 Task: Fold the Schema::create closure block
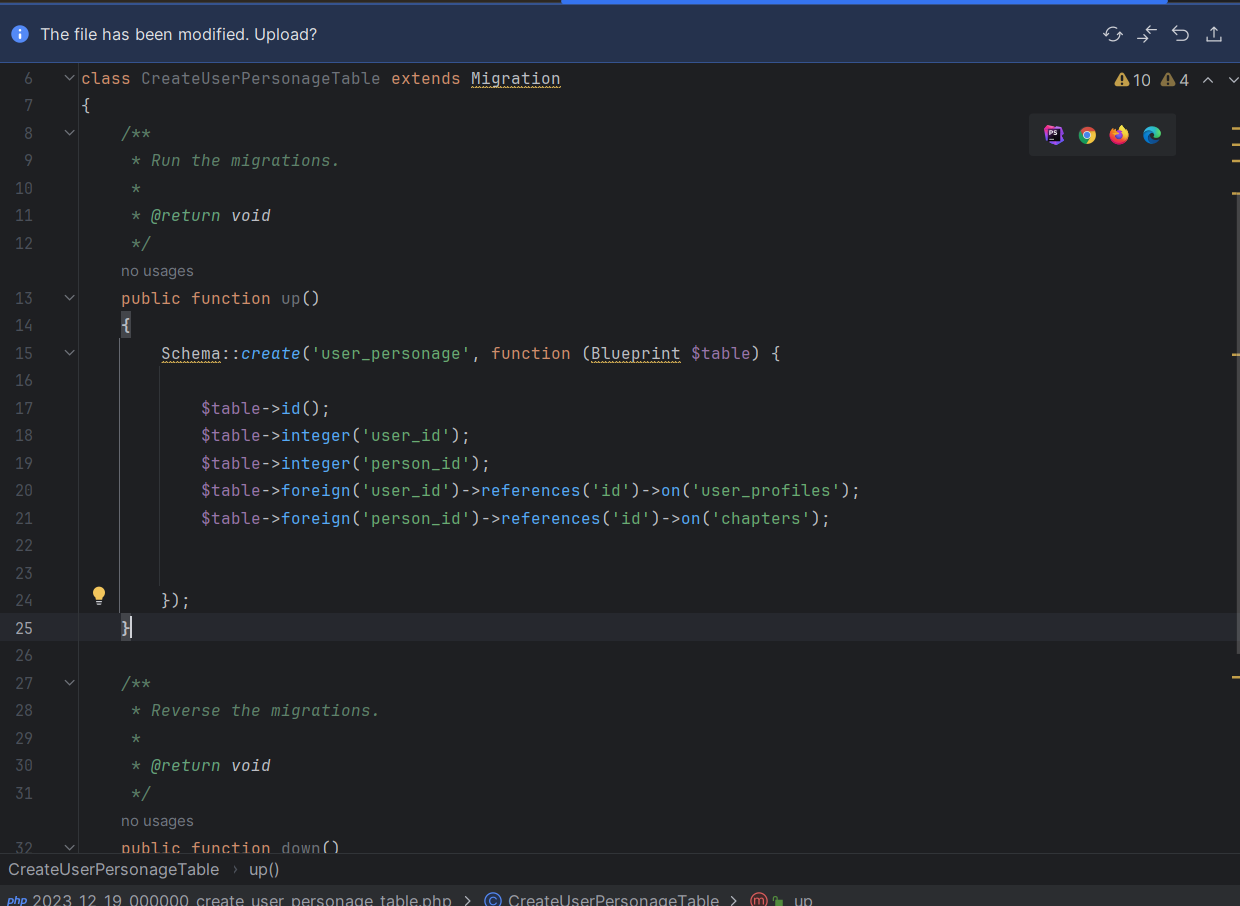pos(70,353)
